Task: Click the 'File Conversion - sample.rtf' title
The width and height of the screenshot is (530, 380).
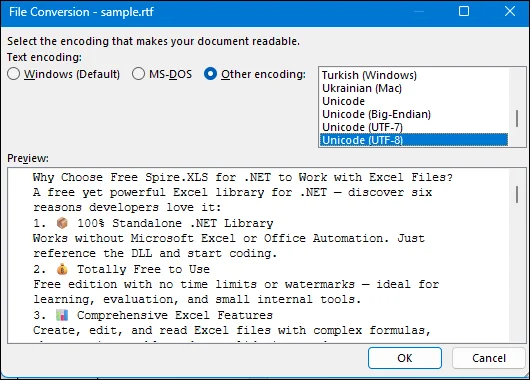Action: [81, 12]
